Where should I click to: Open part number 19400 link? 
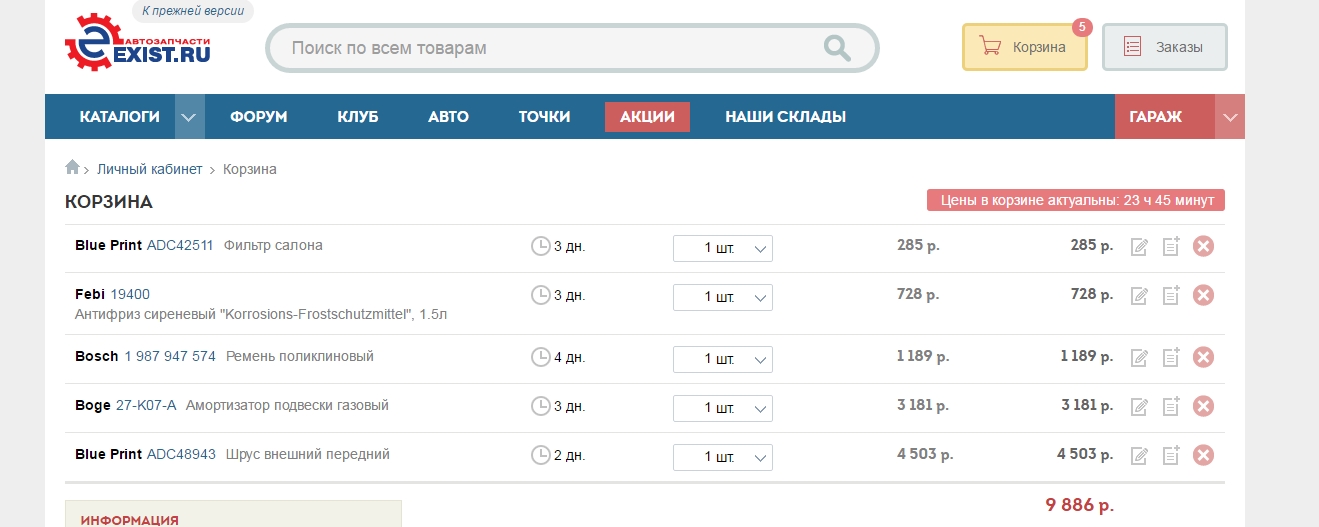pos(130,294)
